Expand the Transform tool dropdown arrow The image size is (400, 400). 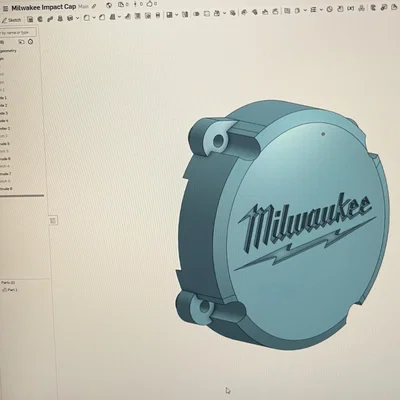tap(225, 13)
